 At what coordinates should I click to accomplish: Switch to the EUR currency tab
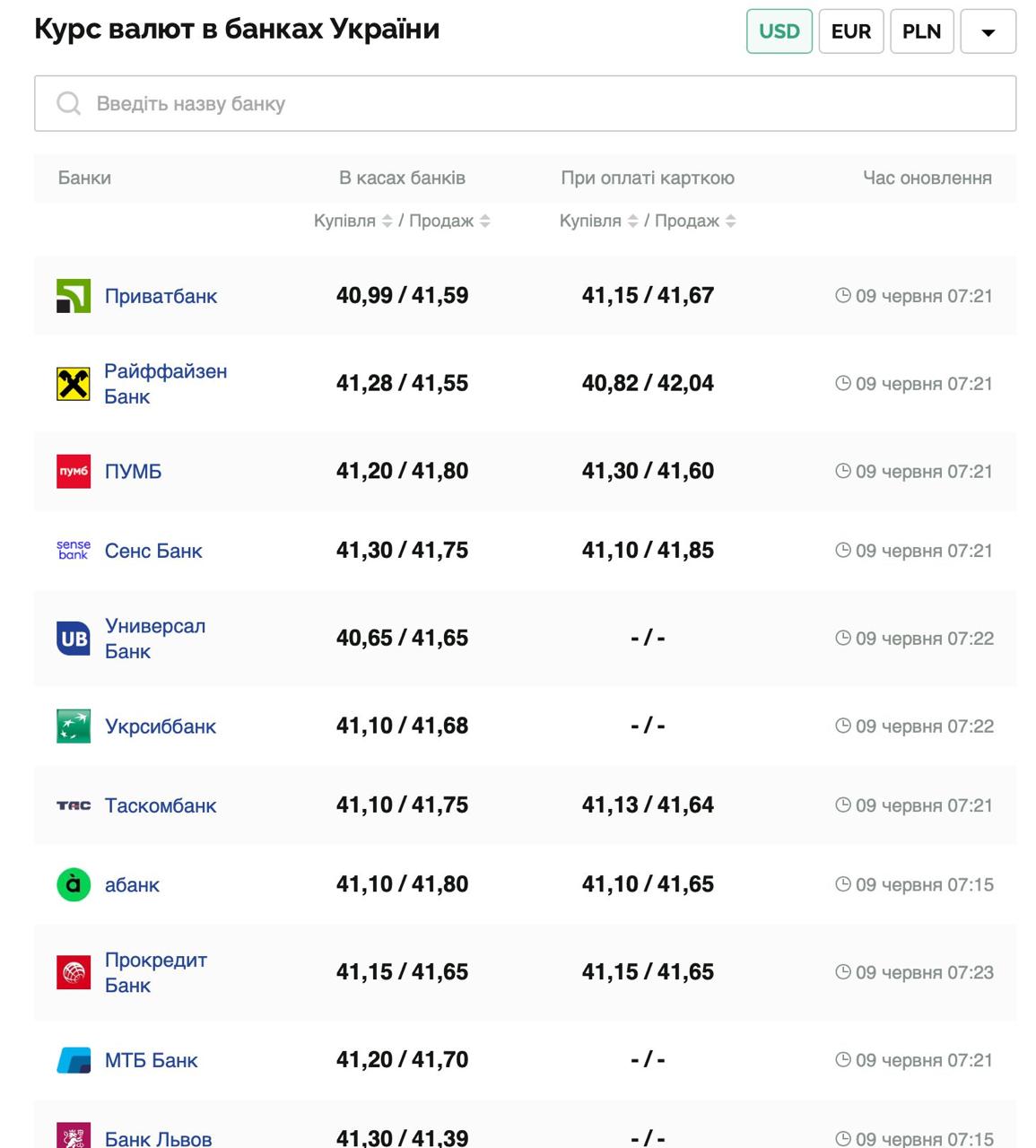850,31
